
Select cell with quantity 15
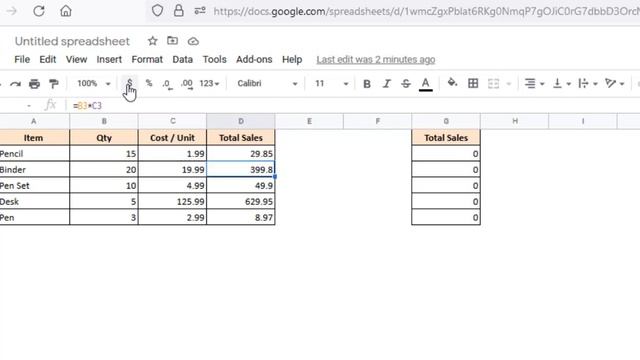pyautogui.click(x=104, y=154)
